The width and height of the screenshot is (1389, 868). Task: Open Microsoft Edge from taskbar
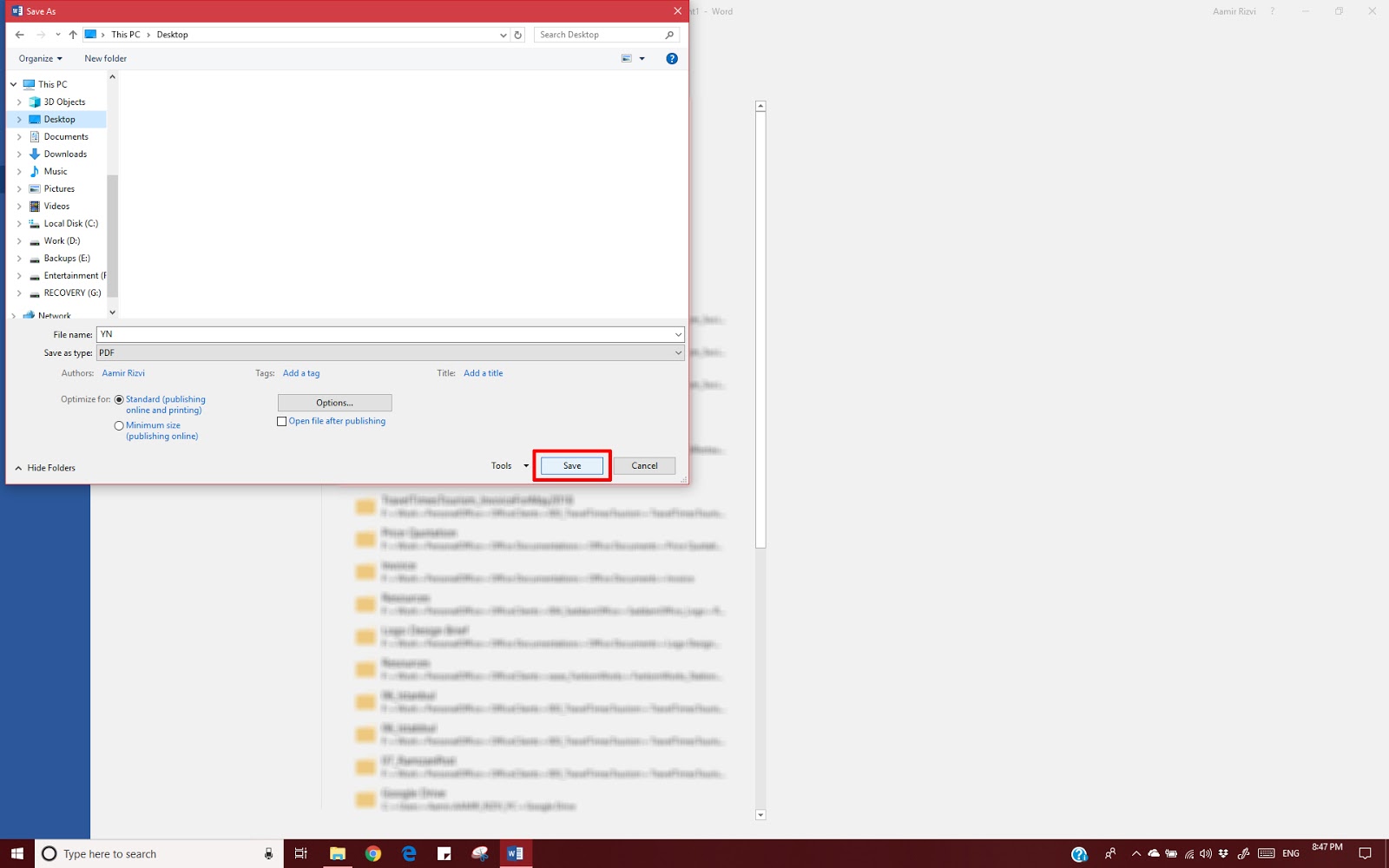click(x=409, y=854)
